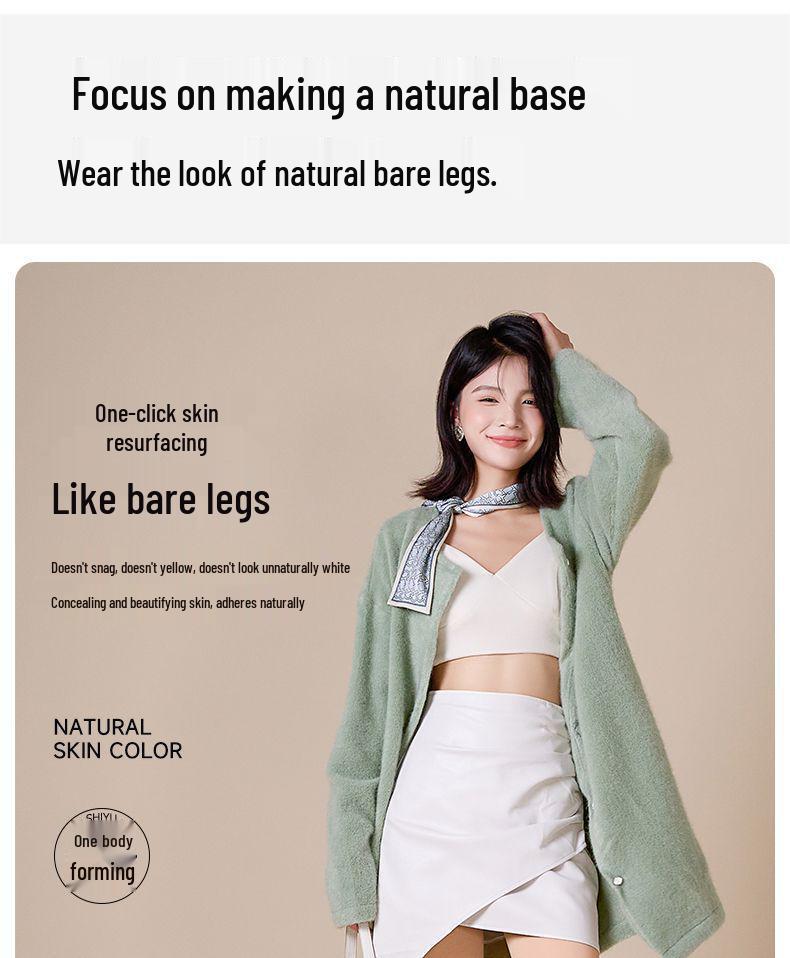Click the white wrap skirt
This screenshot has height=958, width=790.
486,819
